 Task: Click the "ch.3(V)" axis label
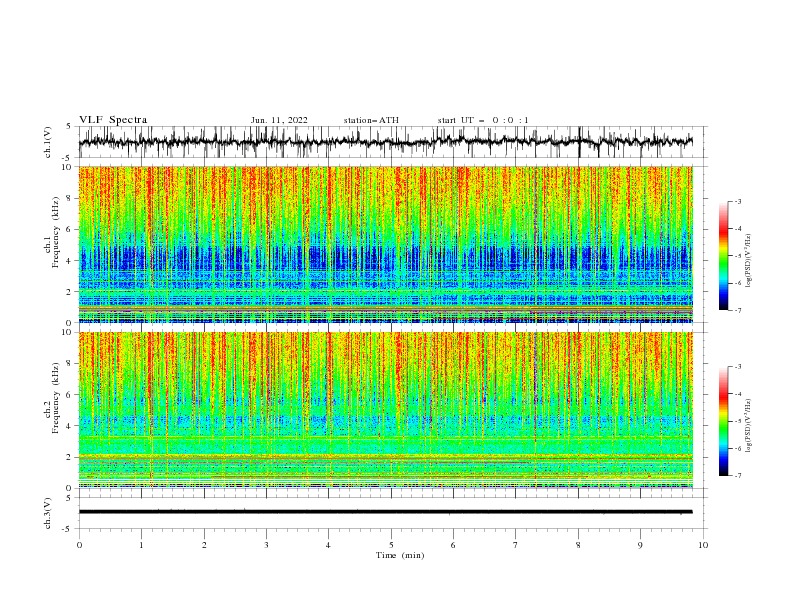[48, 513]
